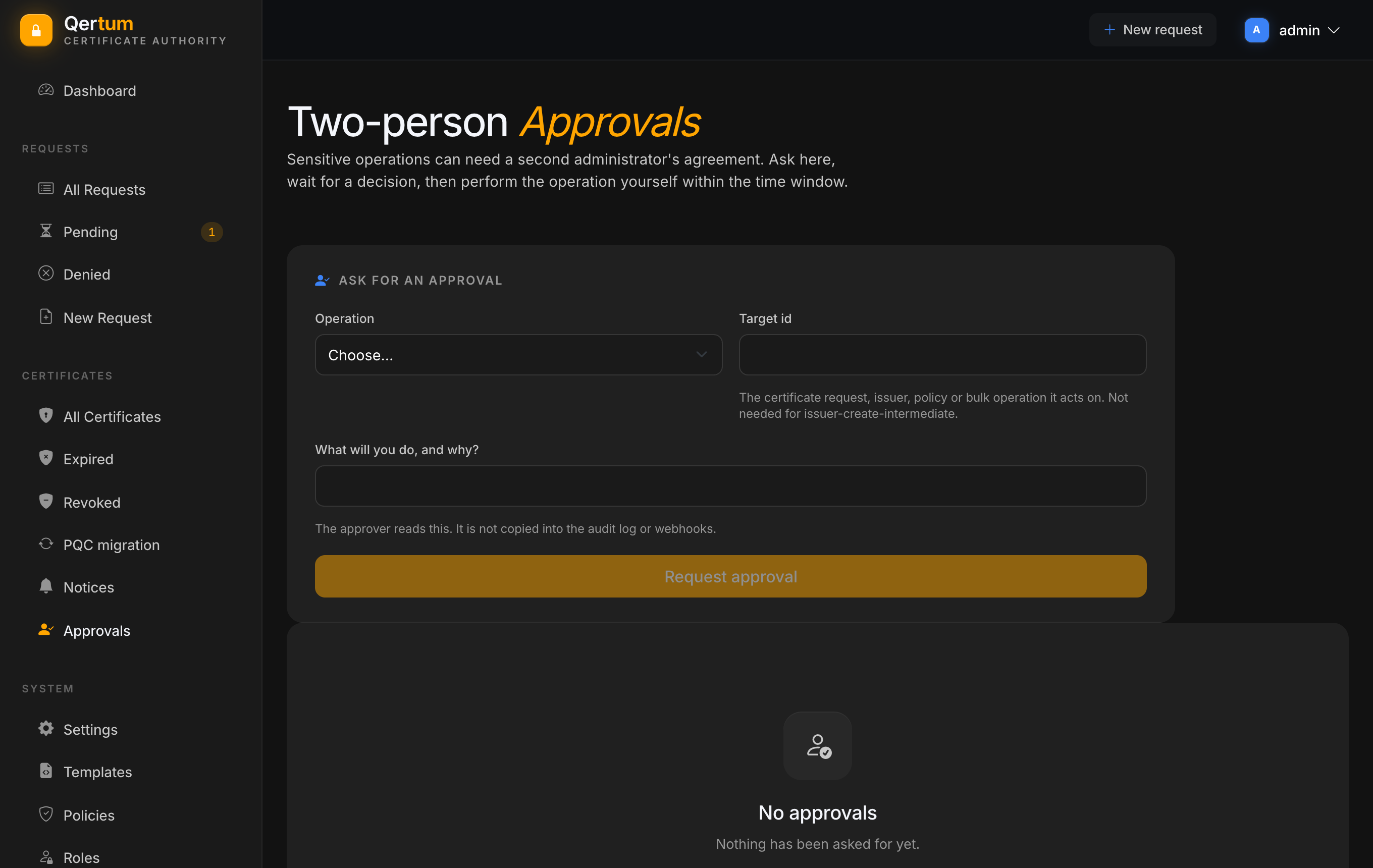Click the Expired shield-x icon

pos(45,458)
